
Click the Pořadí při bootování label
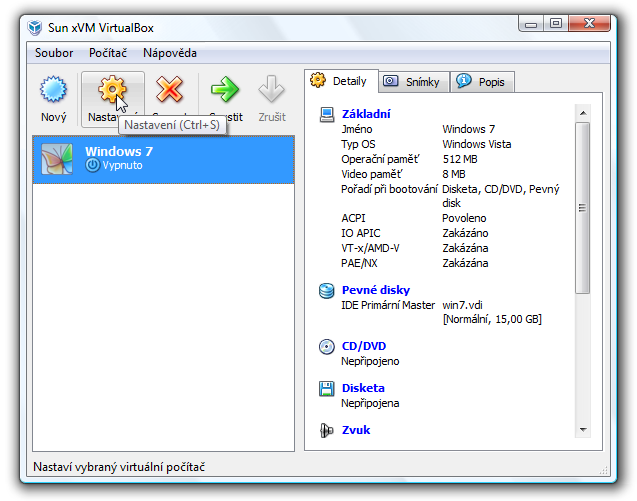tap(389, 189)
